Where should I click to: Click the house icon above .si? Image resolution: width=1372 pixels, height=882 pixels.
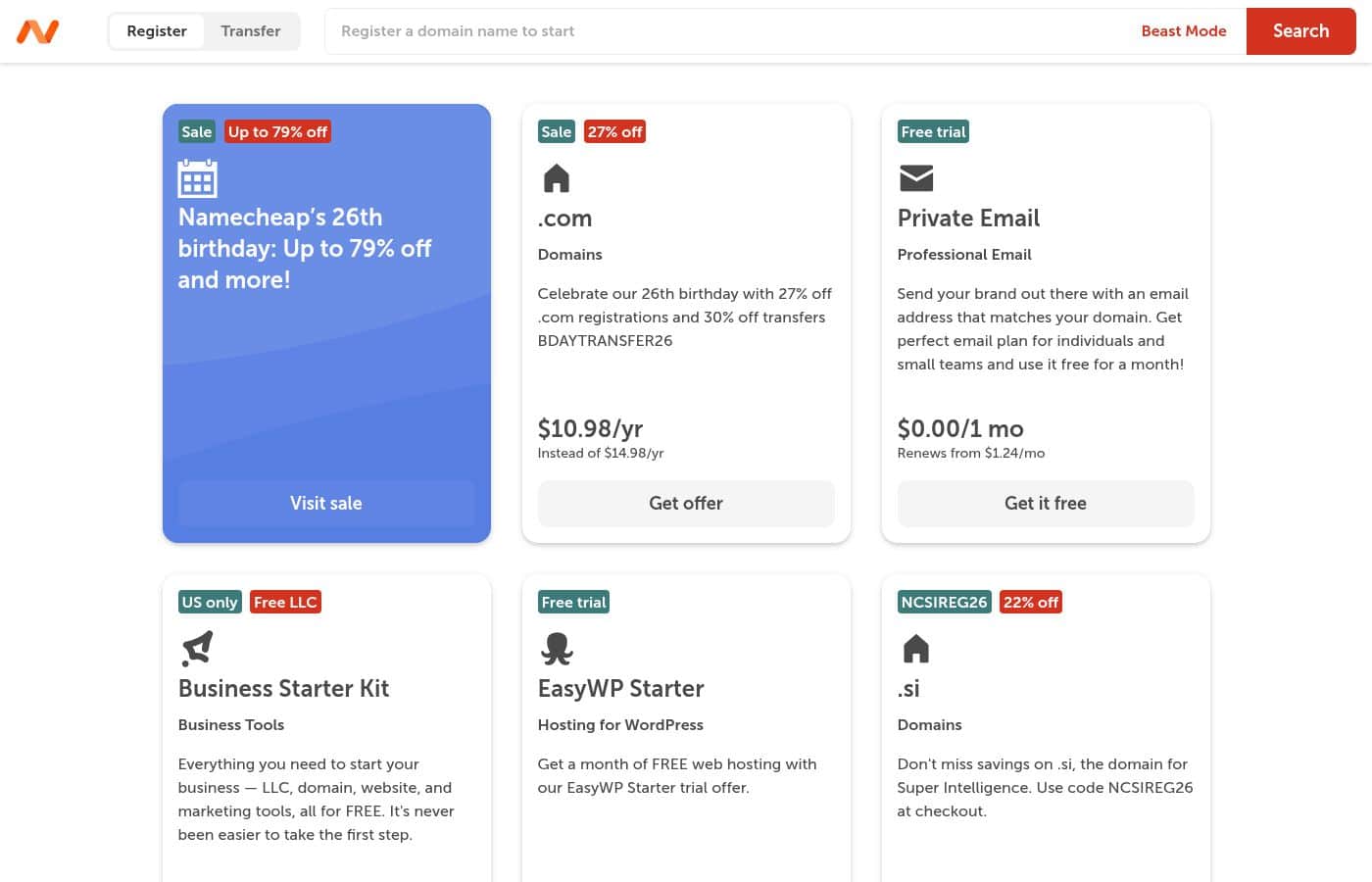pyautogui.click(x=916, y=649)
